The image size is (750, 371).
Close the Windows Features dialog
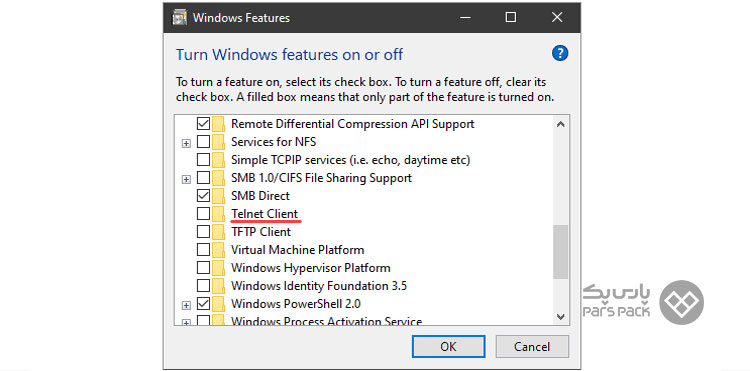tap(557, 18)
